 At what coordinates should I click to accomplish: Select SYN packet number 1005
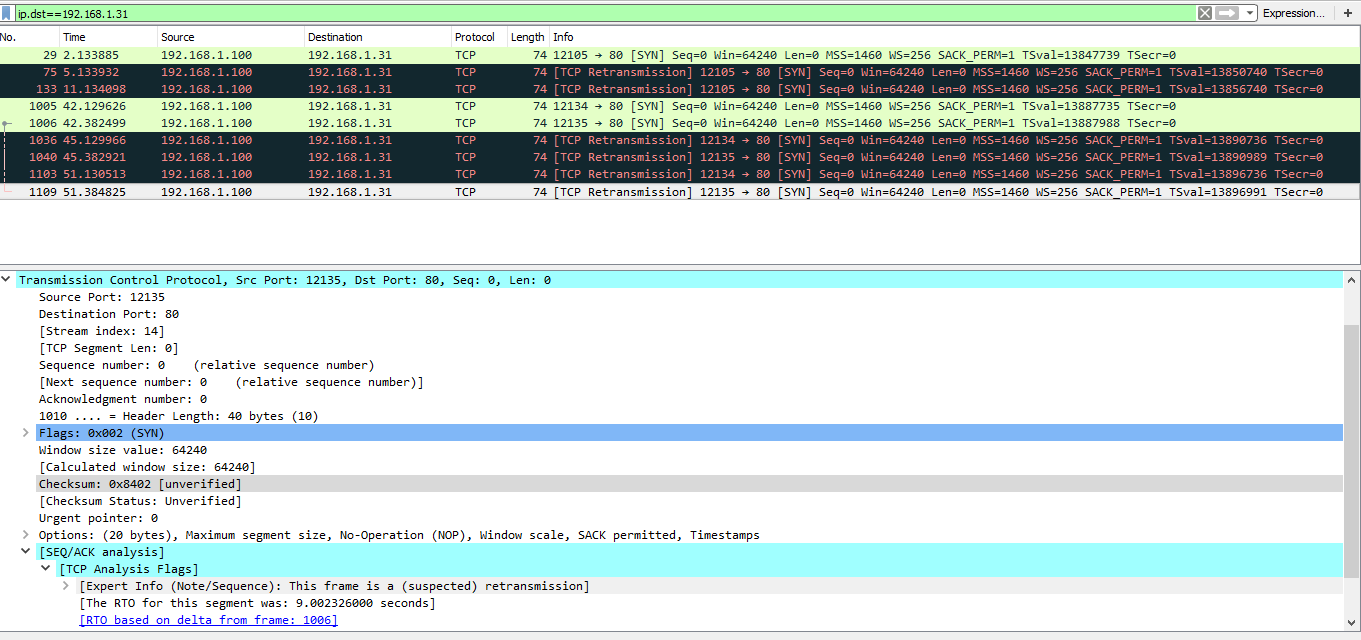(x=680, y=106)
